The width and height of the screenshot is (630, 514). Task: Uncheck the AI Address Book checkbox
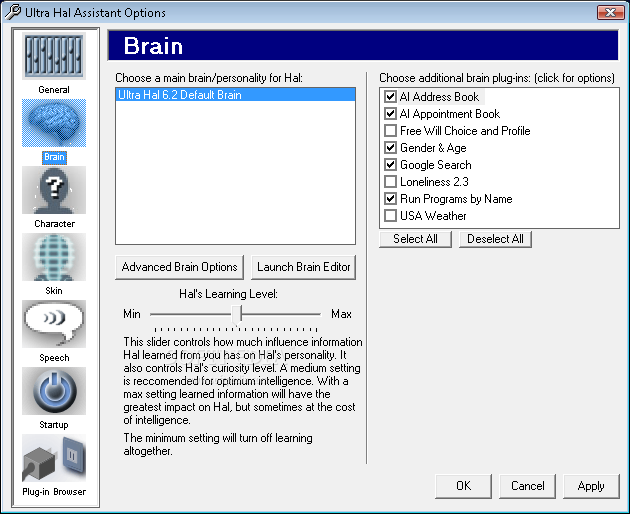[390, 96]
